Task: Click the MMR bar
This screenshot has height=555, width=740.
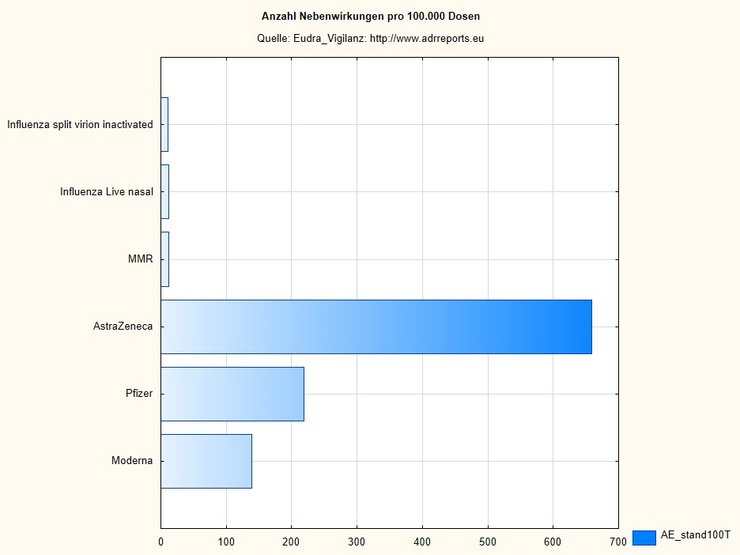Action: click(x=165, y=259)
